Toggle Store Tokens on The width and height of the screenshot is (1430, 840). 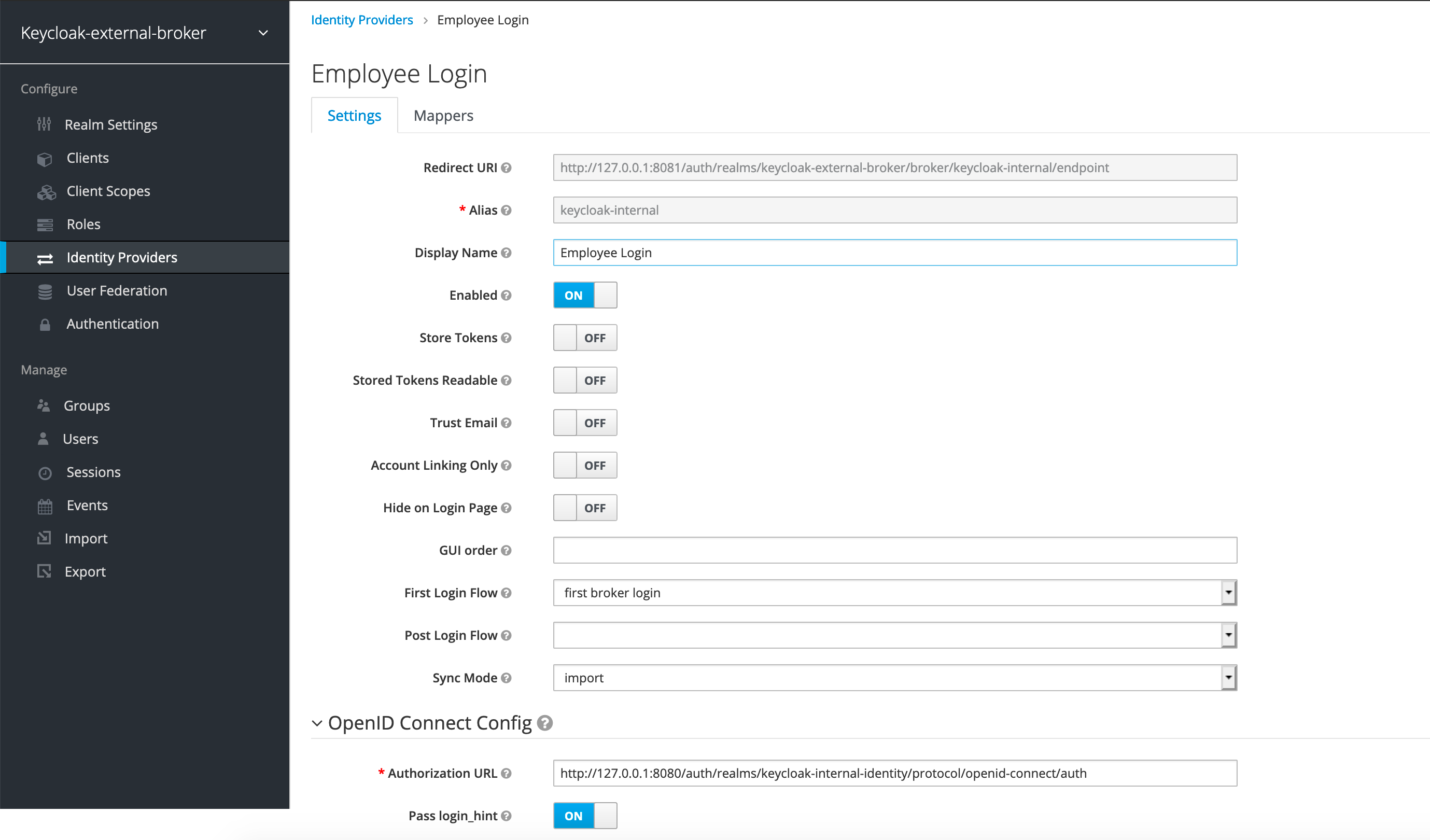(x=584, y=337)
